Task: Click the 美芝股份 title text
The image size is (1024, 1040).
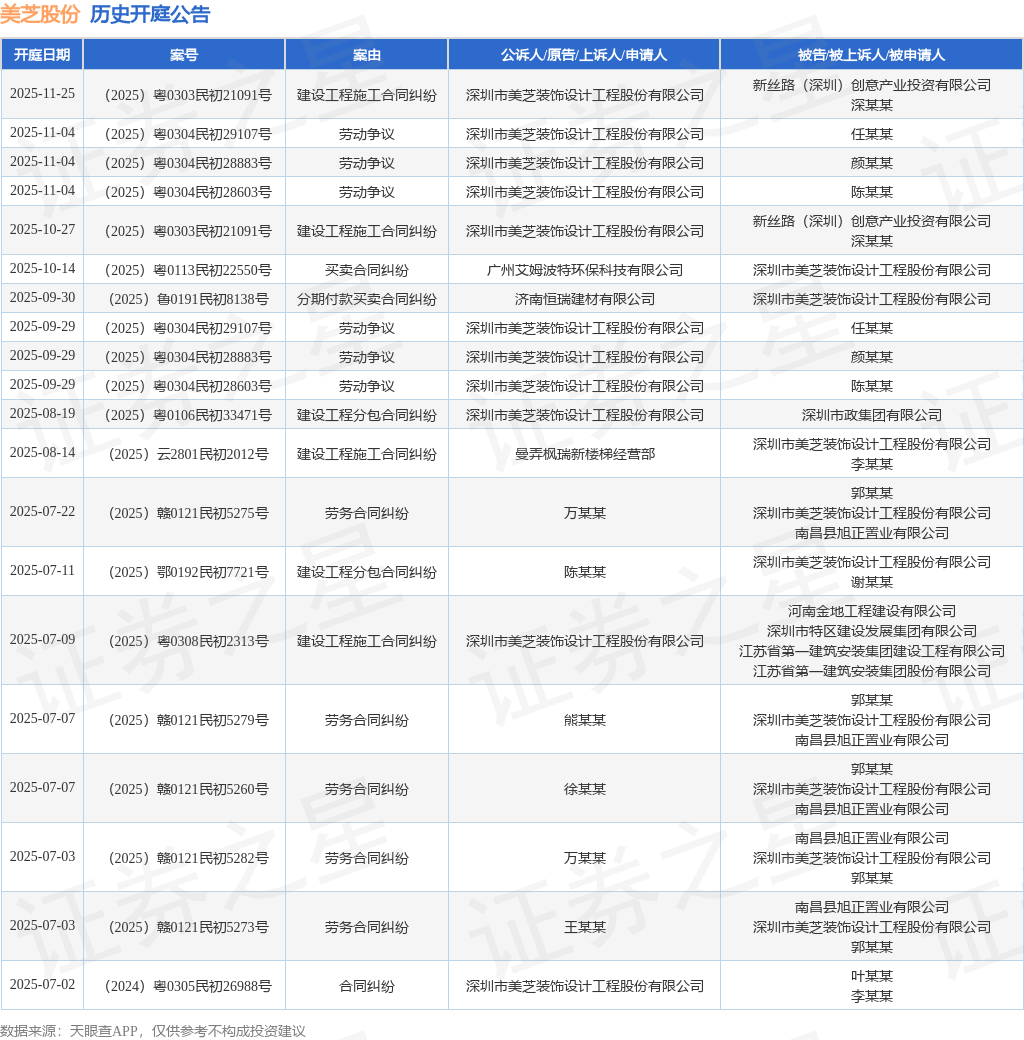Action: [x=40, y=14]
